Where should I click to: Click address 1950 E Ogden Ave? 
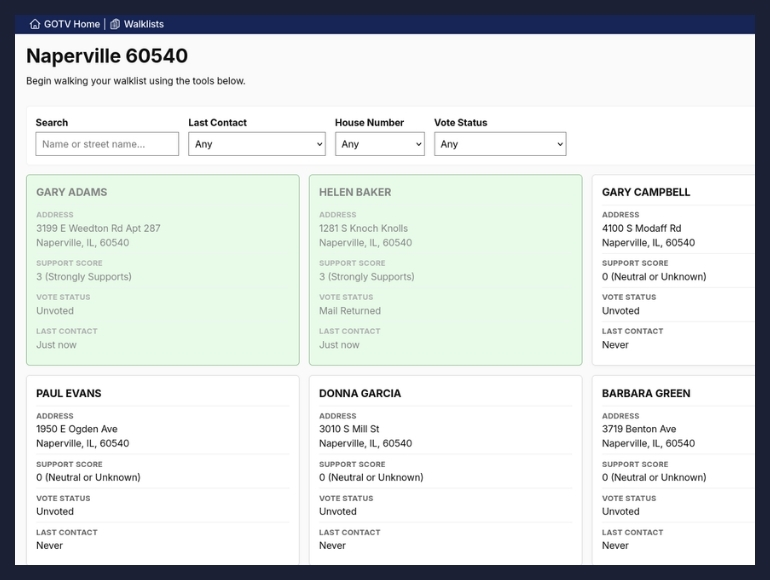(x=77, y=429)
